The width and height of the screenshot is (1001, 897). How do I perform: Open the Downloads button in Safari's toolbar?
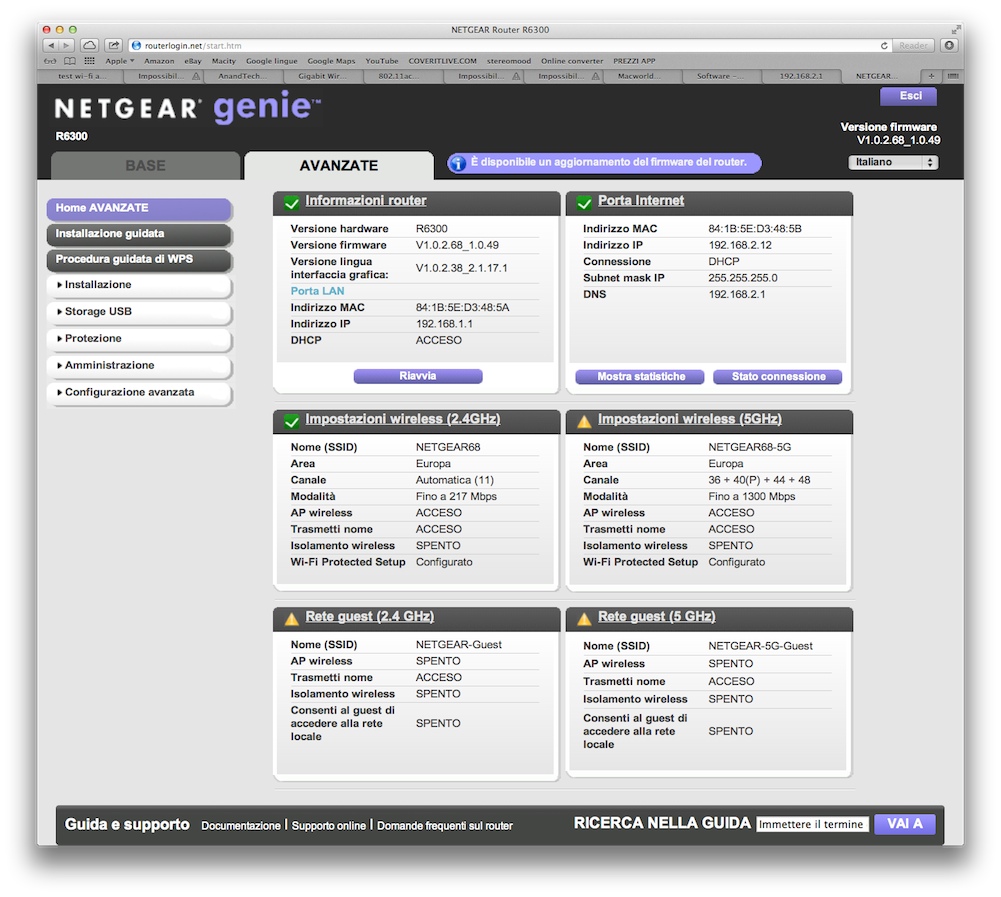949,45
